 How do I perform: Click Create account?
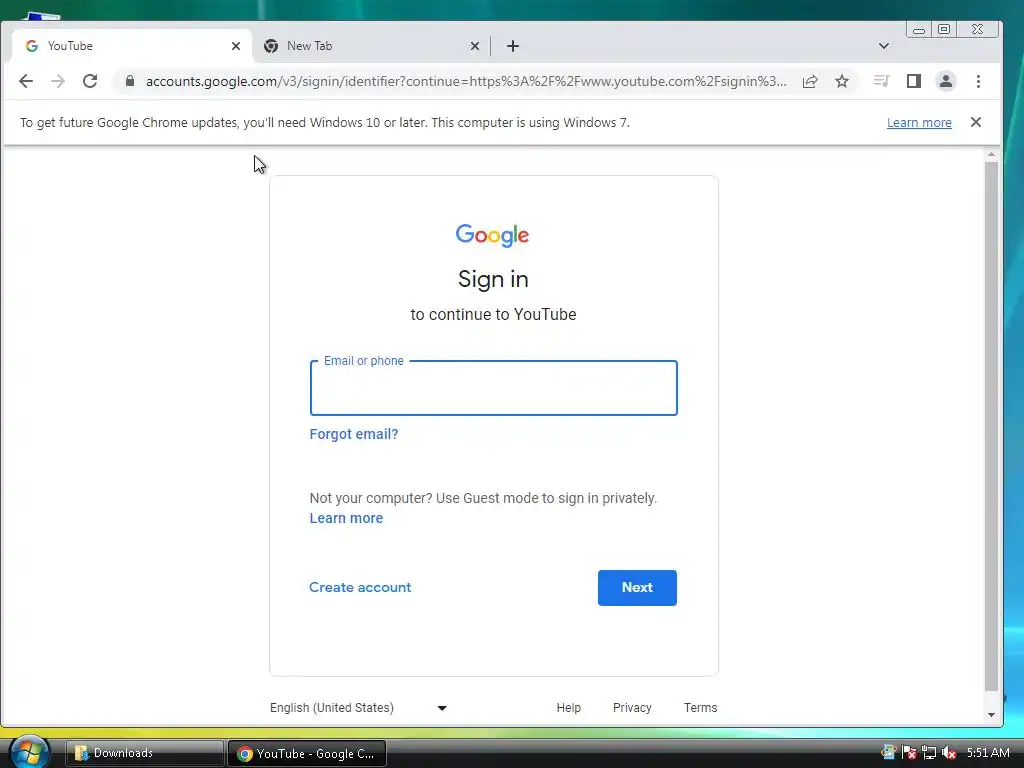point(360,587)
